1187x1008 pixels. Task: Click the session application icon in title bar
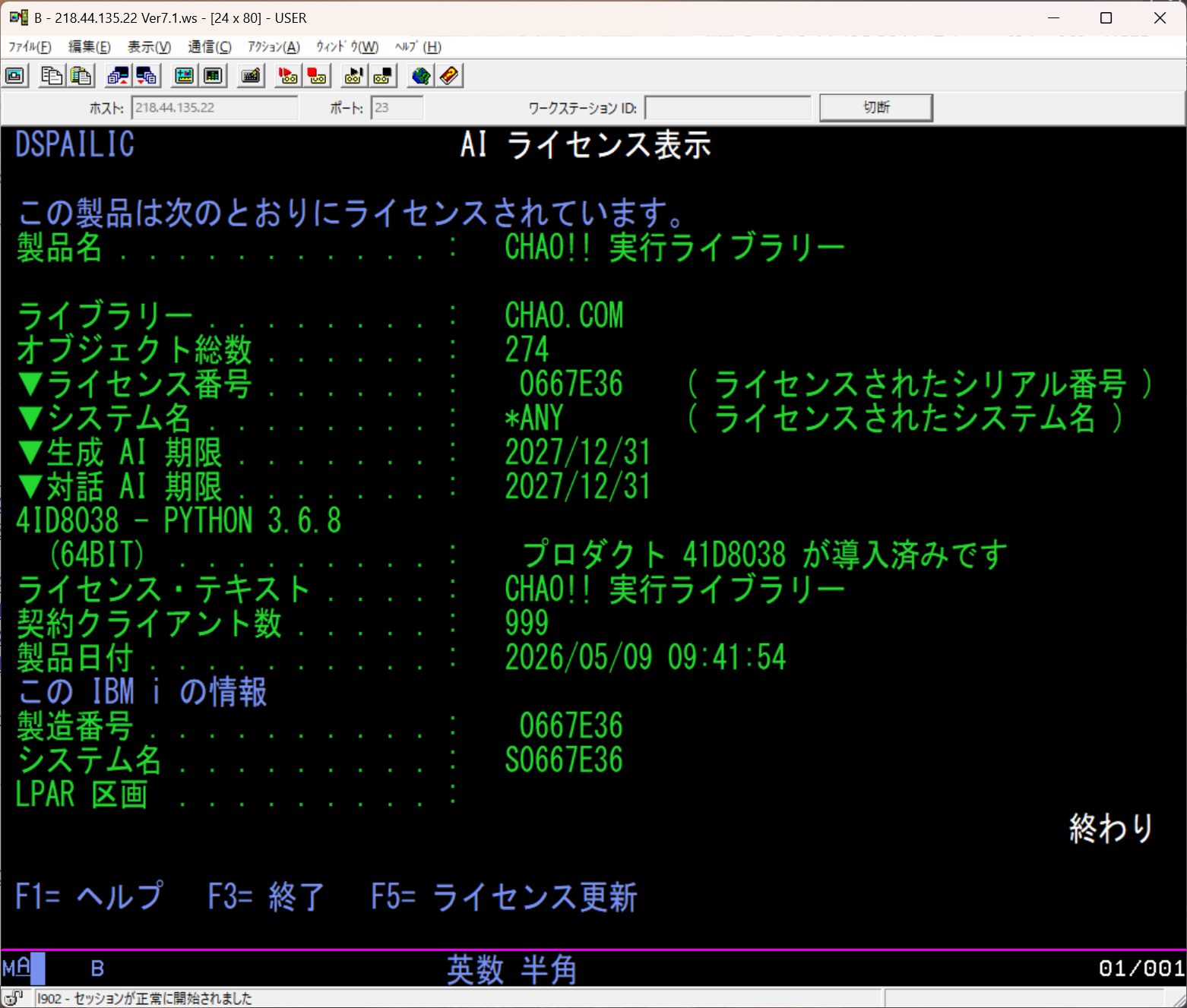coord(18,17)
